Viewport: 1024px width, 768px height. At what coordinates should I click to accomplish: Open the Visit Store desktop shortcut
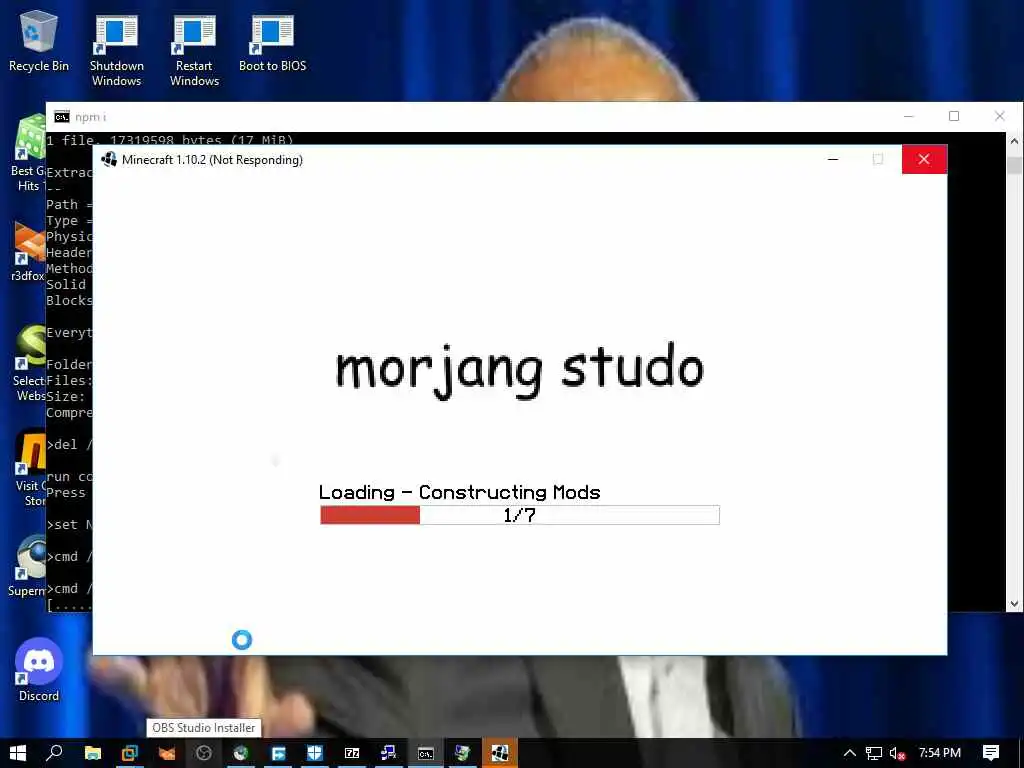pos(29,467)
